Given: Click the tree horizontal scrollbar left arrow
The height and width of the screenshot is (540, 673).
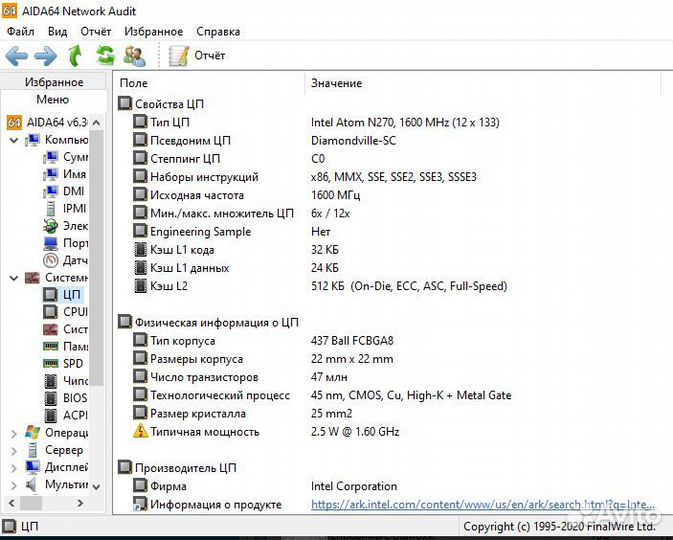Looking at the screenshot, I should click(12, 503).
